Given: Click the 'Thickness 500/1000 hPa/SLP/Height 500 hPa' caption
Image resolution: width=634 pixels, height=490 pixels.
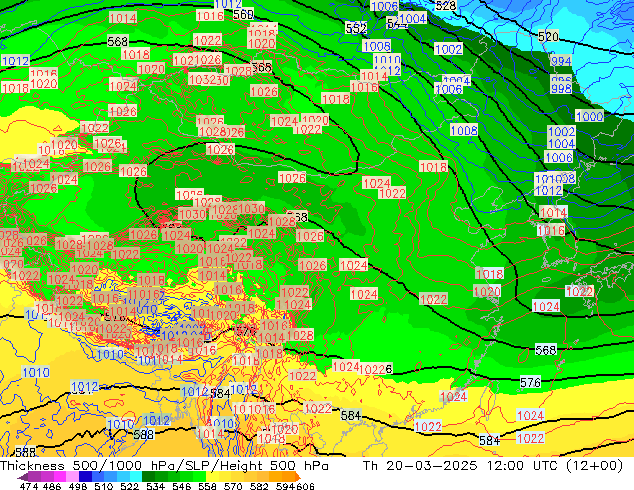Looking at the screenshot, I should pyautogui.click(x=164, y=466).
